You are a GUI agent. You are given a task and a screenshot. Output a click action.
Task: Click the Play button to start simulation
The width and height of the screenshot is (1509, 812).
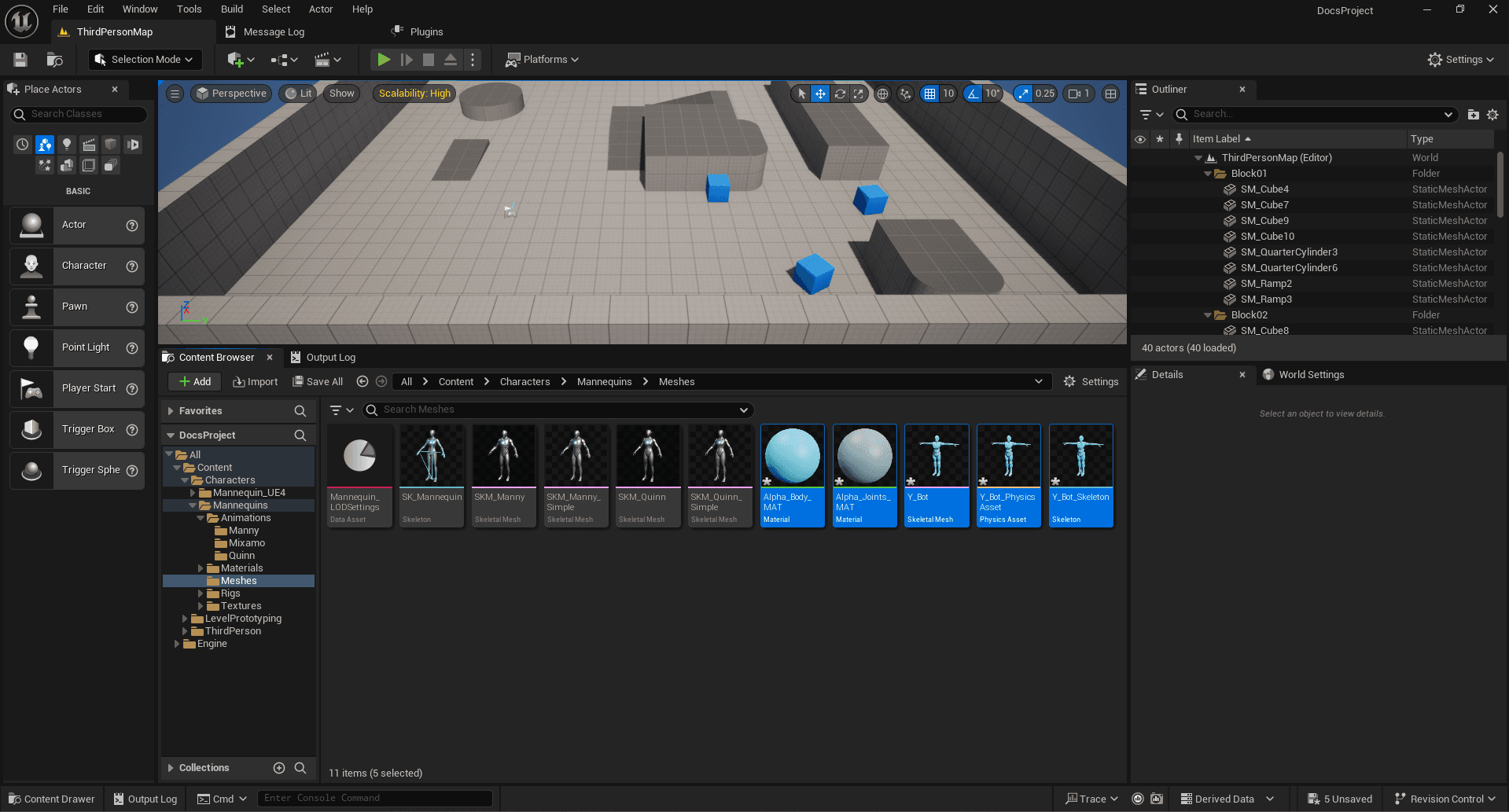(x=384, y=60)
